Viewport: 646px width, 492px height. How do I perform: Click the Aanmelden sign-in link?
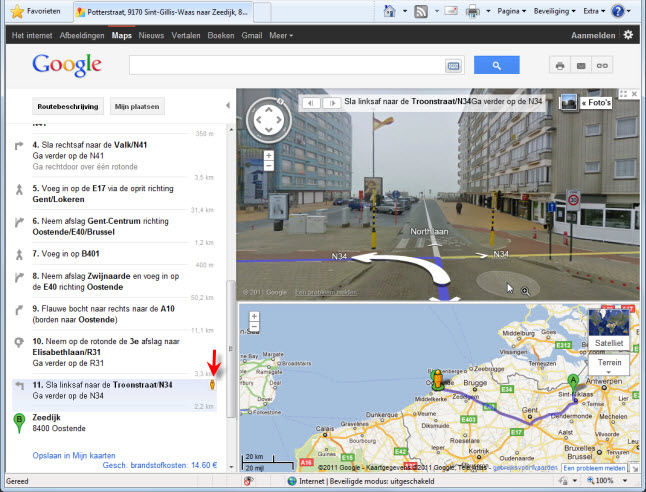click(x=593, y=35)
